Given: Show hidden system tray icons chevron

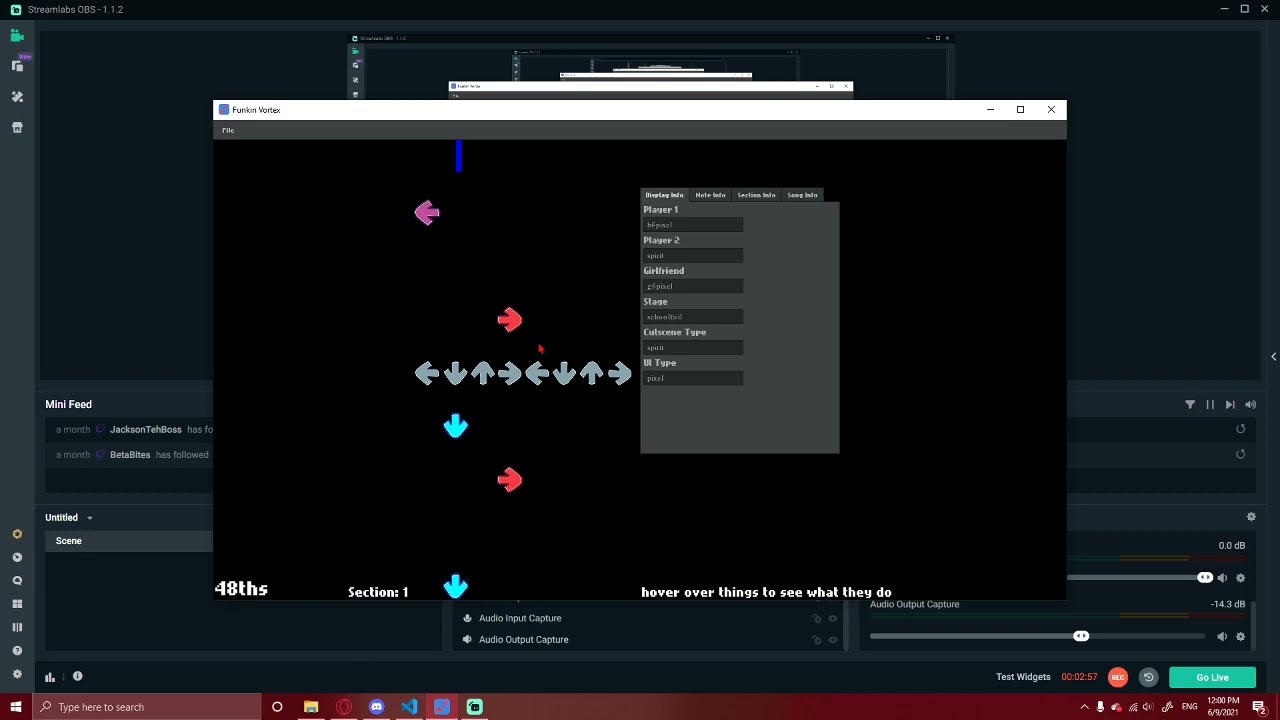Looking at the screenshot, I should point(1084,707).
